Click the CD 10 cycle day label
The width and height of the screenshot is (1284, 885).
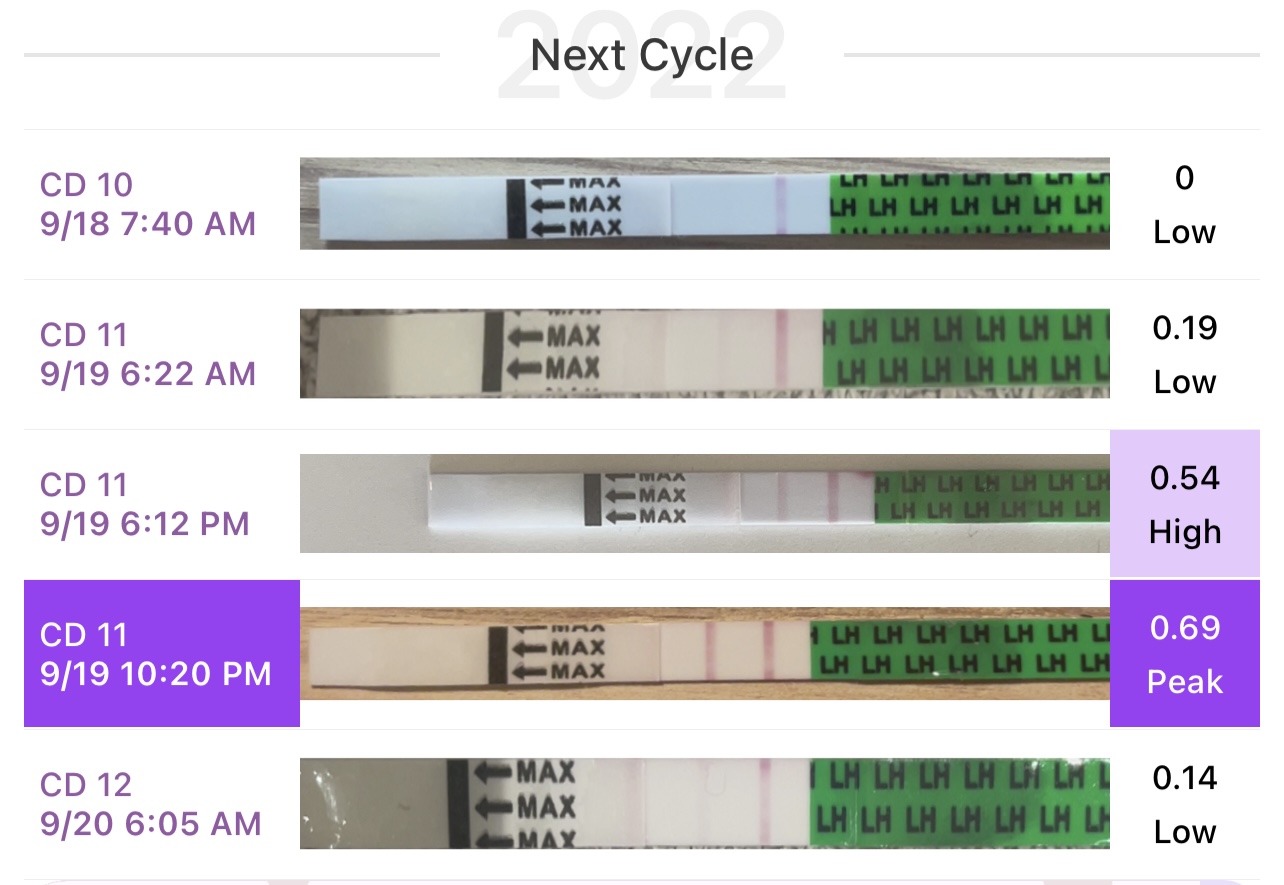tap(86, 185)
